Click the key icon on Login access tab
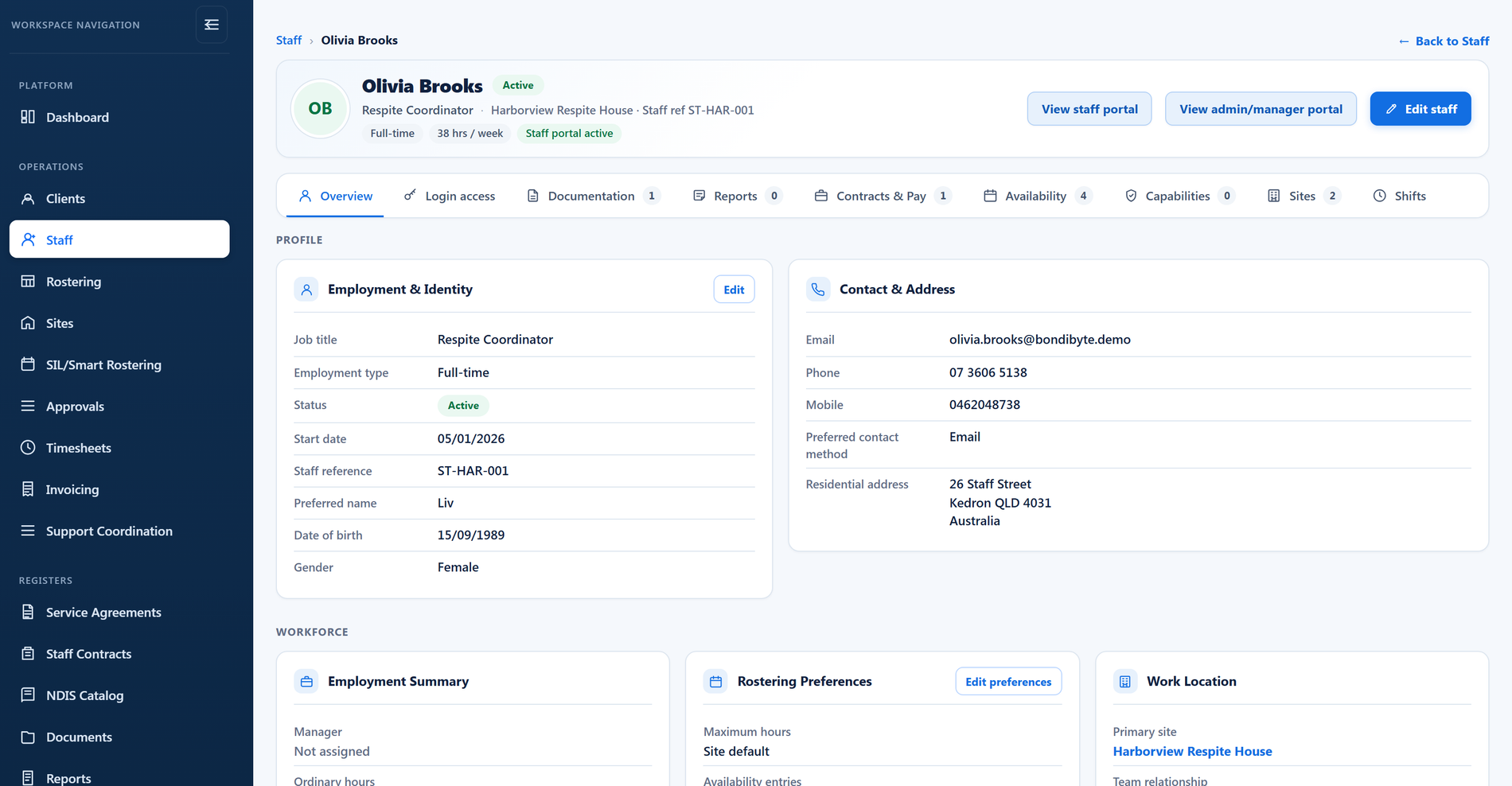Viewport: 1512px width, 786px height. [410, 195]
